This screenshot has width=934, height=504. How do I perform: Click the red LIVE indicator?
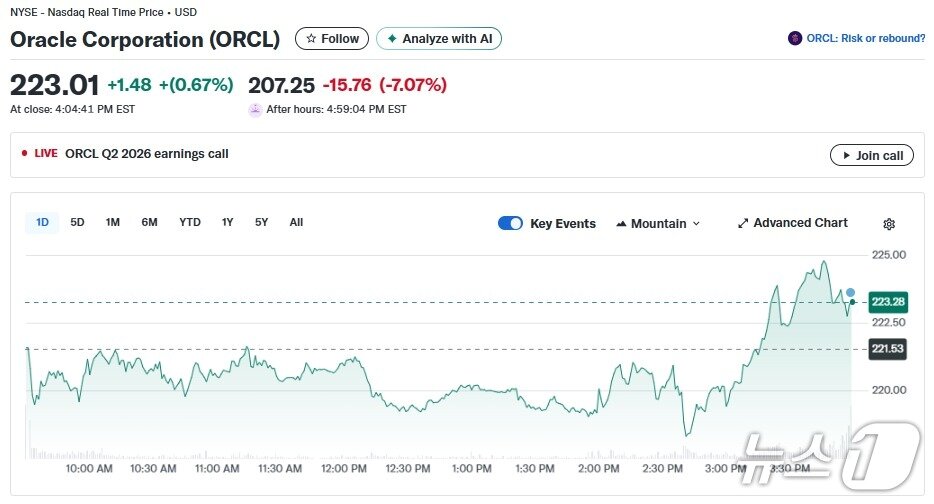[x=40, y=154]
